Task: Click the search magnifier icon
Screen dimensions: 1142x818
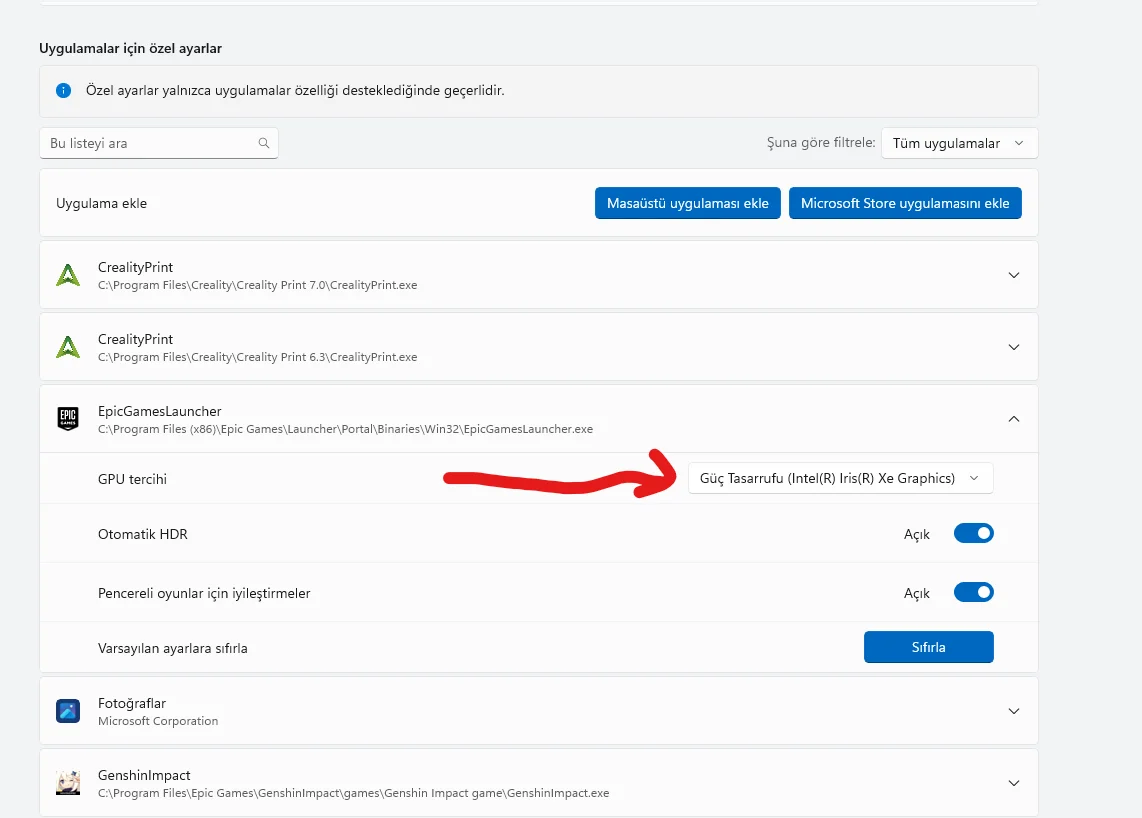Action: pos(264,143)
